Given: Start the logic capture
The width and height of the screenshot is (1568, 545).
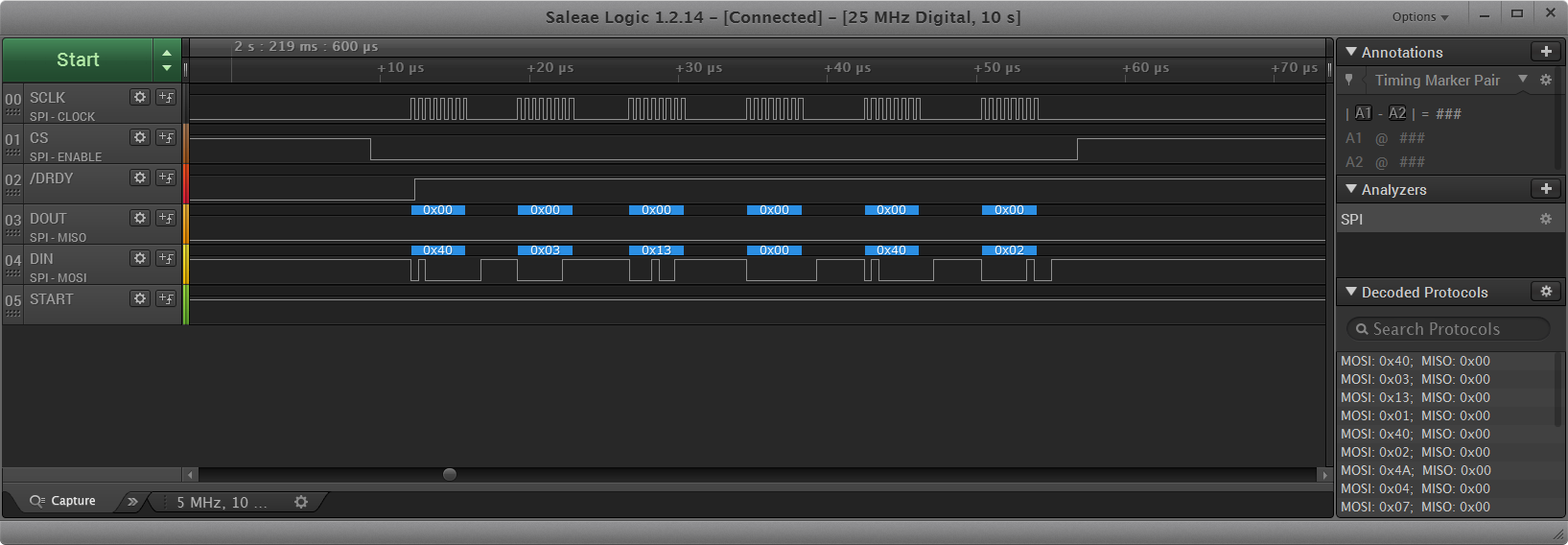Looking at the screenshot, I should point(78,59).
